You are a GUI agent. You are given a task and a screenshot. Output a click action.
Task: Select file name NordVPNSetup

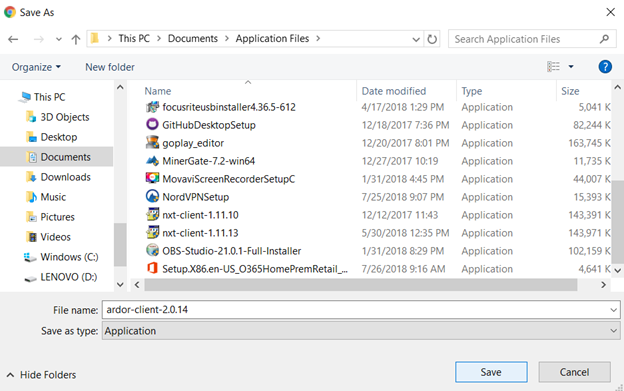point(195,196)
